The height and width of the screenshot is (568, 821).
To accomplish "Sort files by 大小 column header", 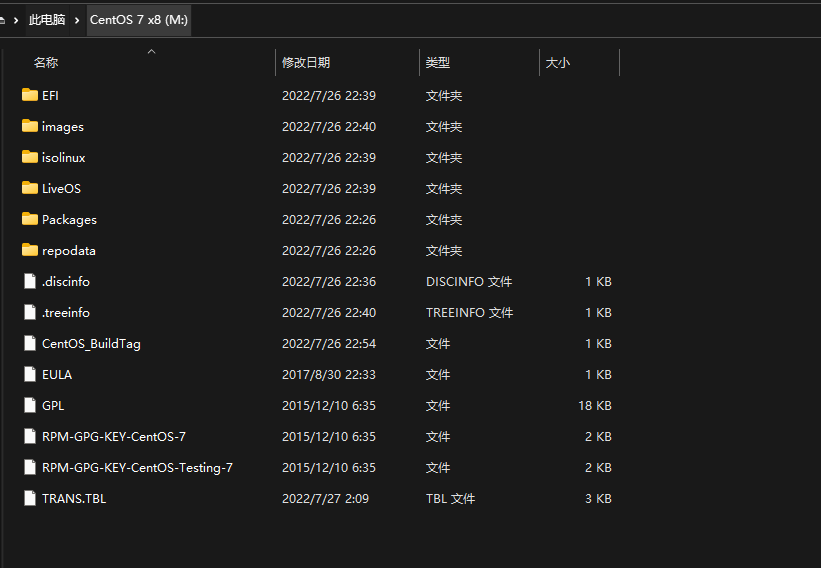I will click(x=558, y=63).
